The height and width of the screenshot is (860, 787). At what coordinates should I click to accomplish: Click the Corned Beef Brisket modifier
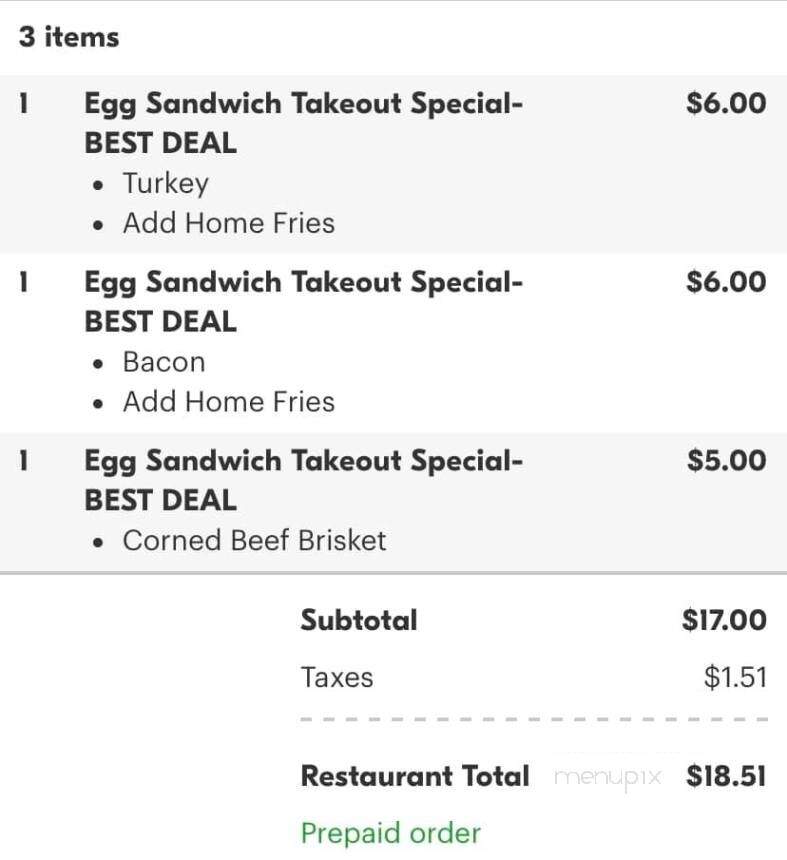(x=254, y=540)
